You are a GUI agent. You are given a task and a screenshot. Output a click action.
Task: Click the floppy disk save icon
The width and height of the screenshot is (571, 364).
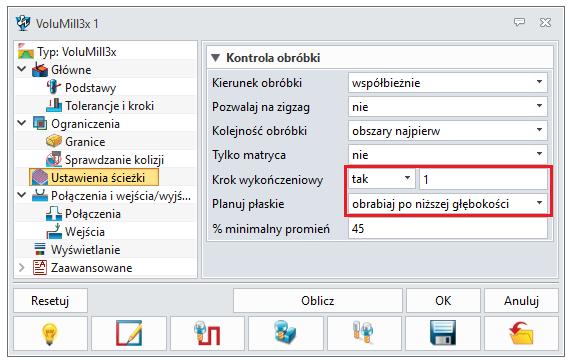coord(443,333)
